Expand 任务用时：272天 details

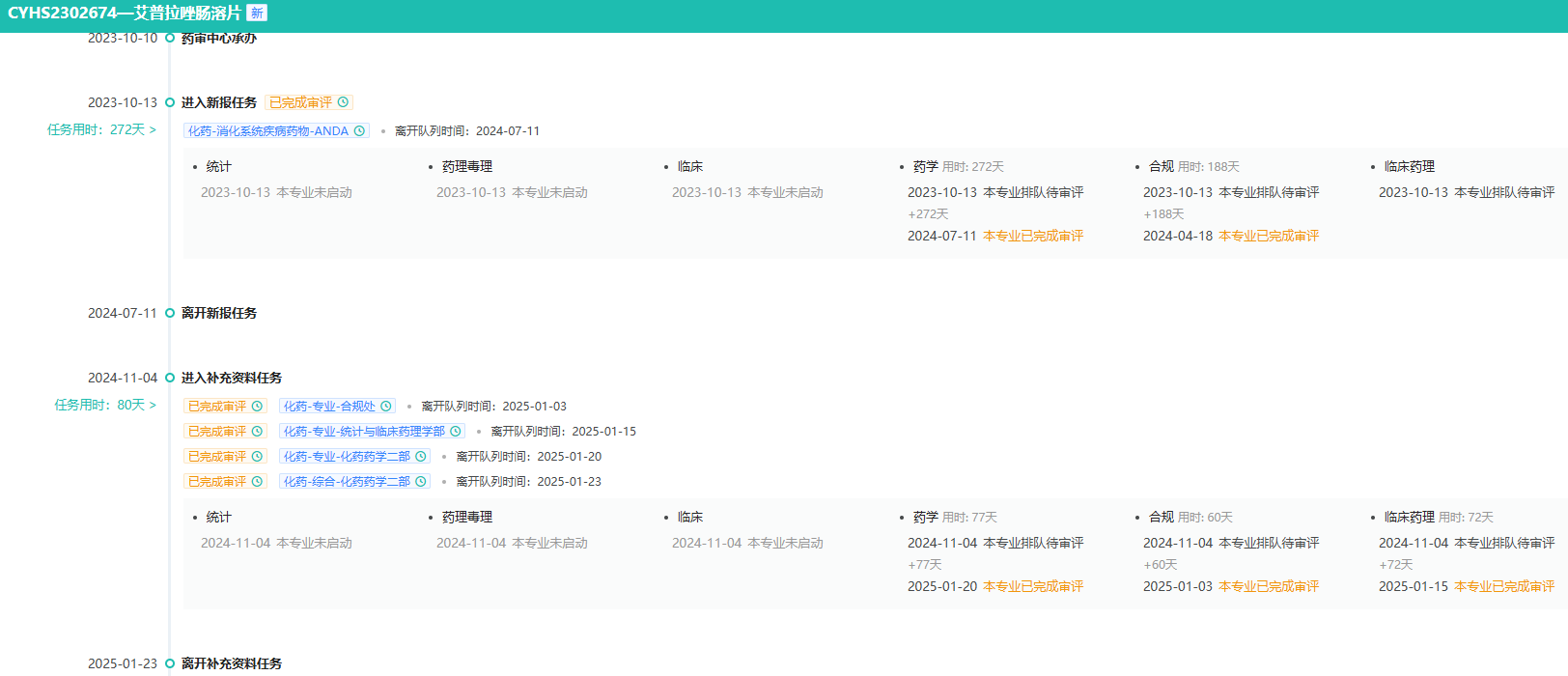point(101,129)
